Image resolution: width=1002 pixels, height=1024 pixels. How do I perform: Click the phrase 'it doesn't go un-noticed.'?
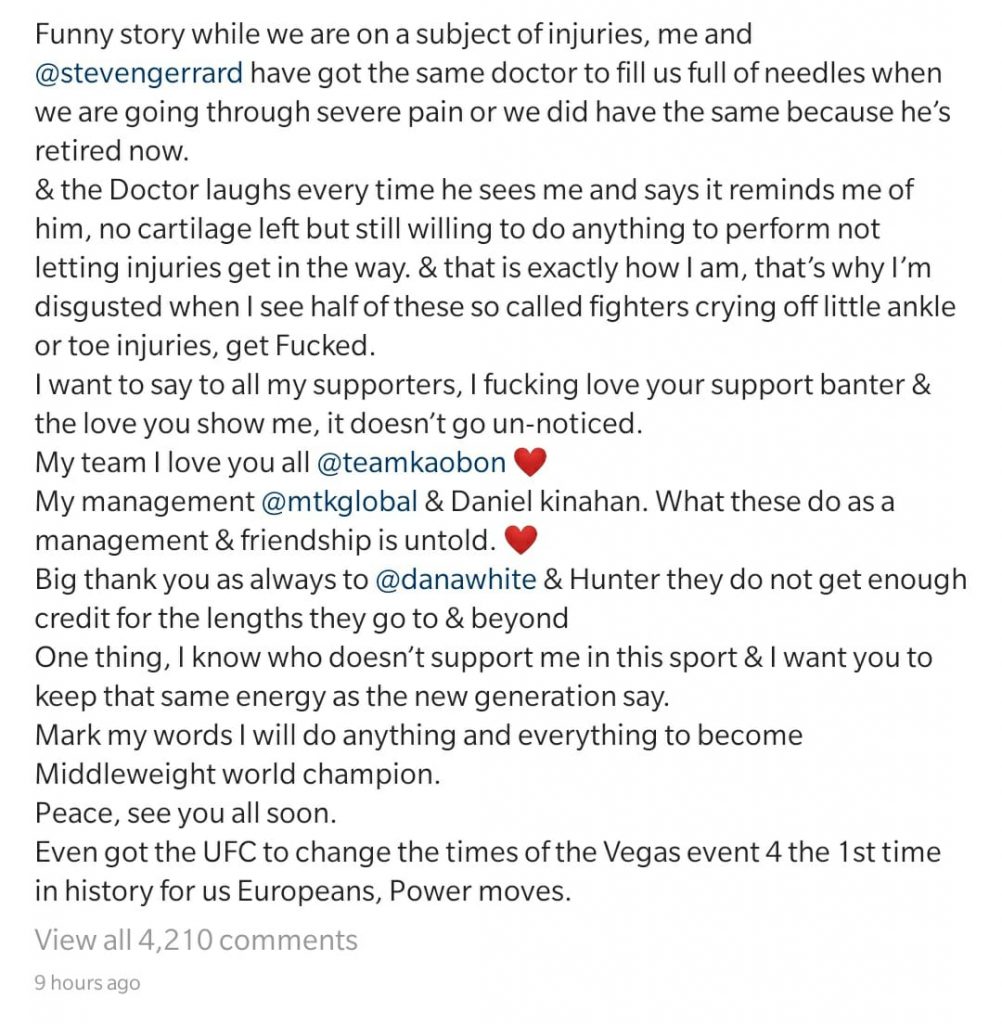click(x=484, y=424)
